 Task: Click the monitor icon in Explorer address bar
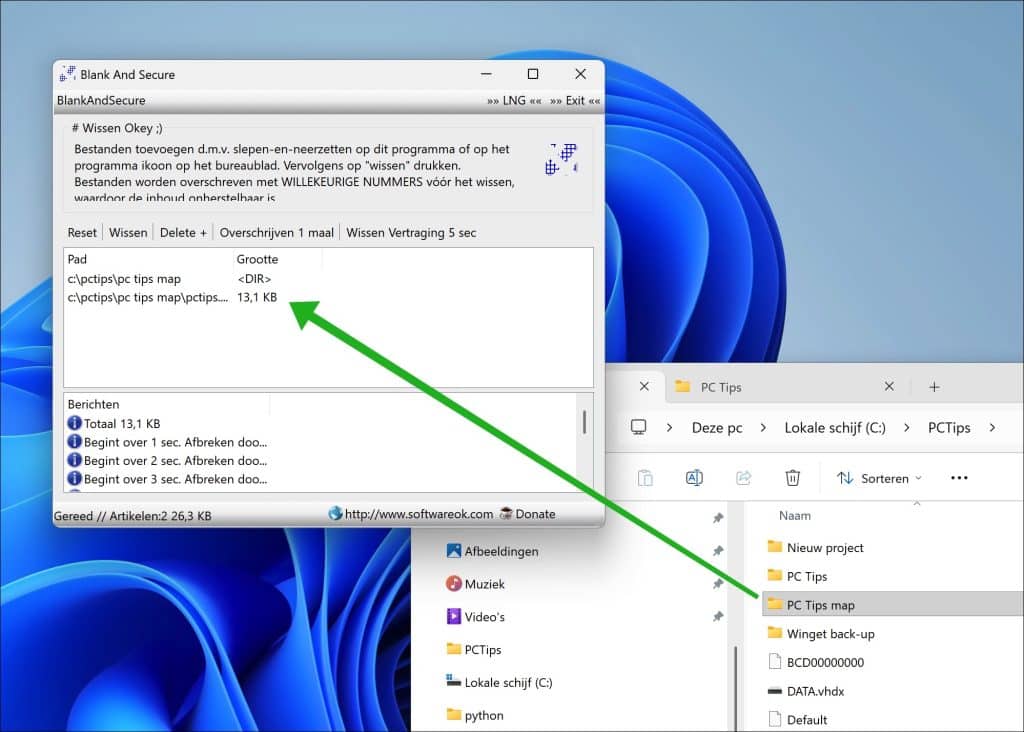[639, 428]
